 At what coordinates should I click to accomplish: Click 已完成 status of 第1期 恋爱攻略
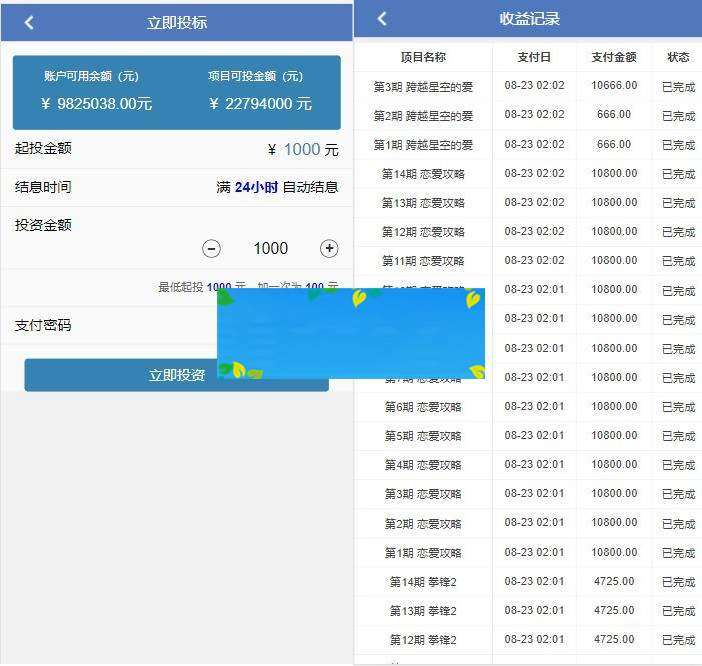(x=678, y=553)
